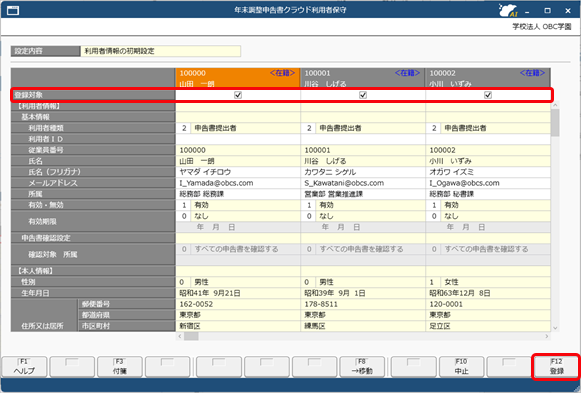
Task: Toggle 登録対象 checkbox for employee 100002
Action: [x=488, y=95]
